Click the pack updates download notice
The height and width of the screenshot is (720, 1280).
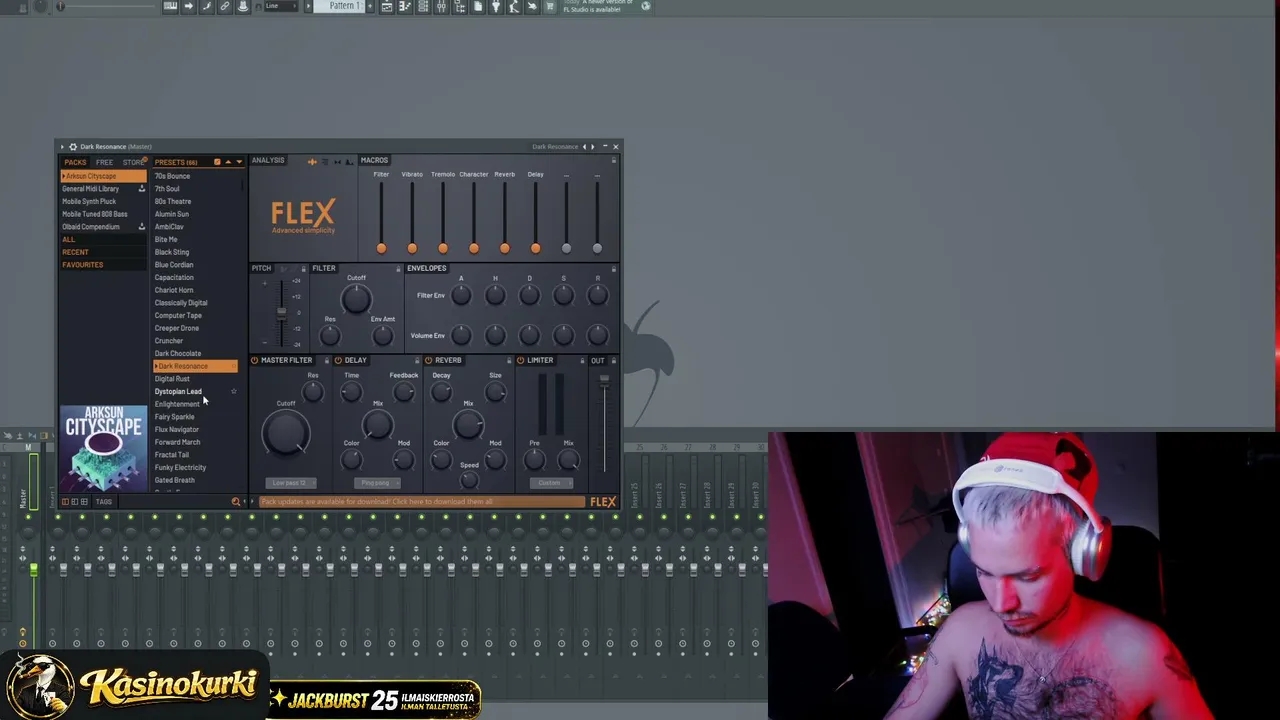[x=421, y=502]
